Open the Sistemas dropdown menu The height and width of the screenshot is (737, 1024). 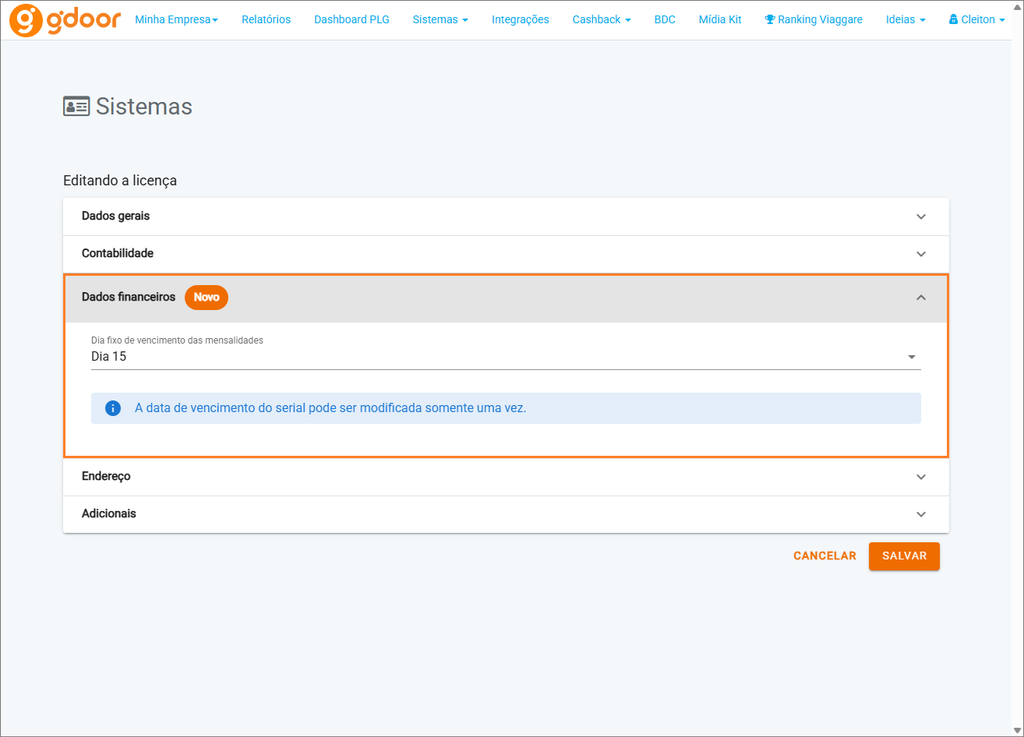440,20
